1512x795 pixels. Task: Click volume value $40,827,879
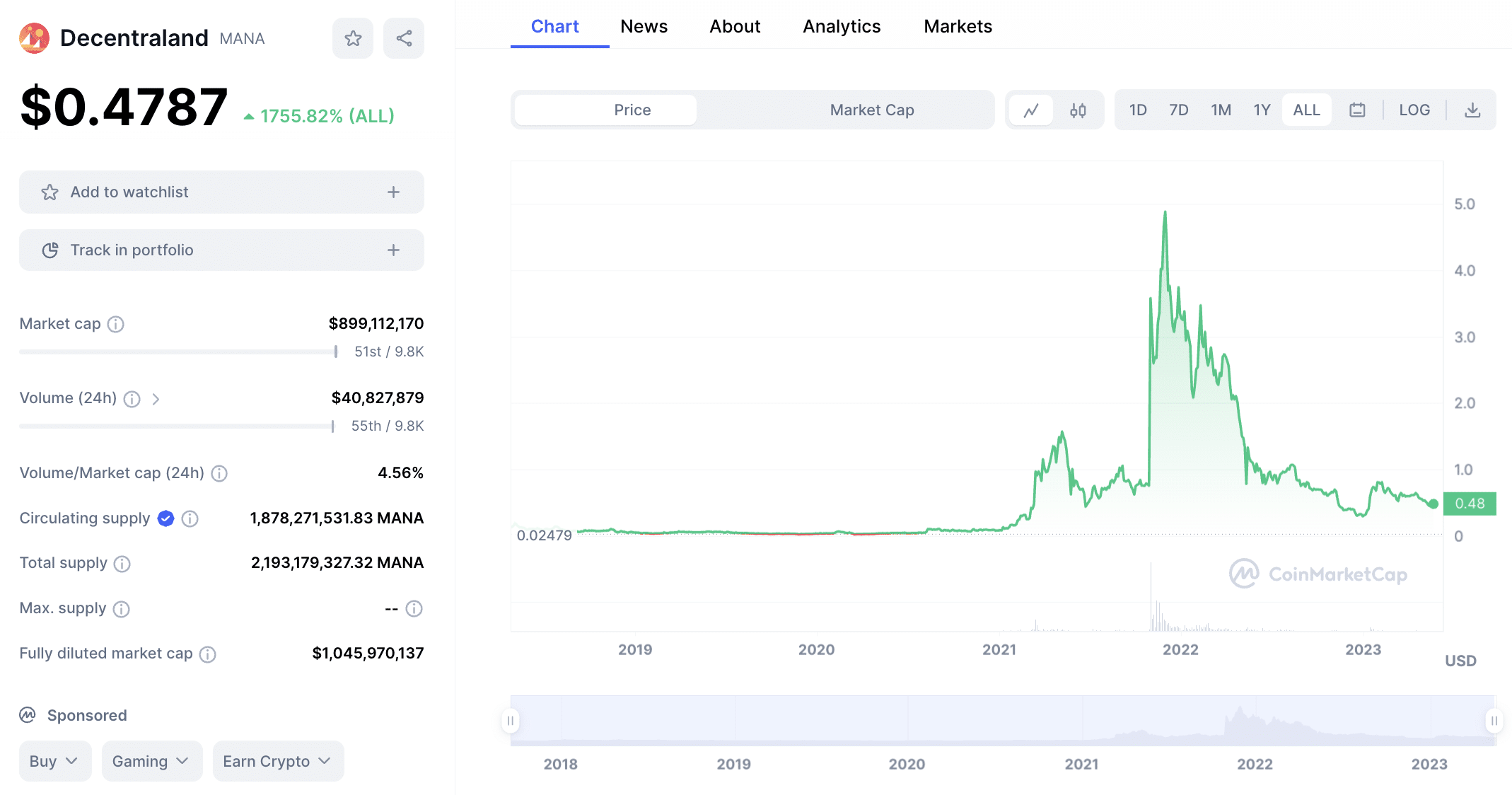pyautogui.click(x=377, y=398)
